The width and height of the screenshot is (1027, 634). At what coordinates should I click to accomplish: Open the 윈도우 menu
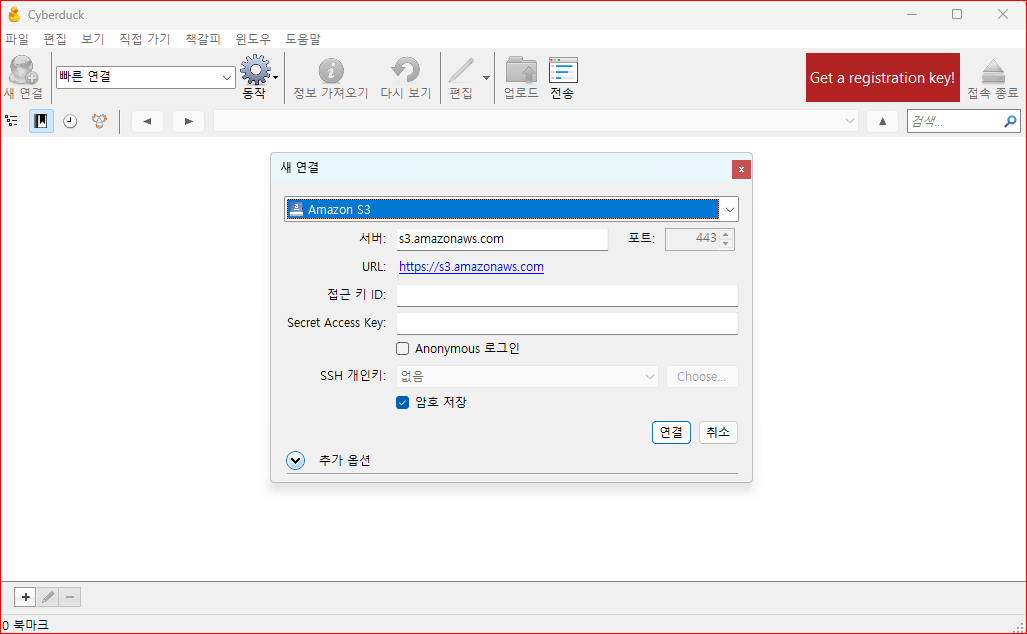pyautogui.click(x=253, y=39)
